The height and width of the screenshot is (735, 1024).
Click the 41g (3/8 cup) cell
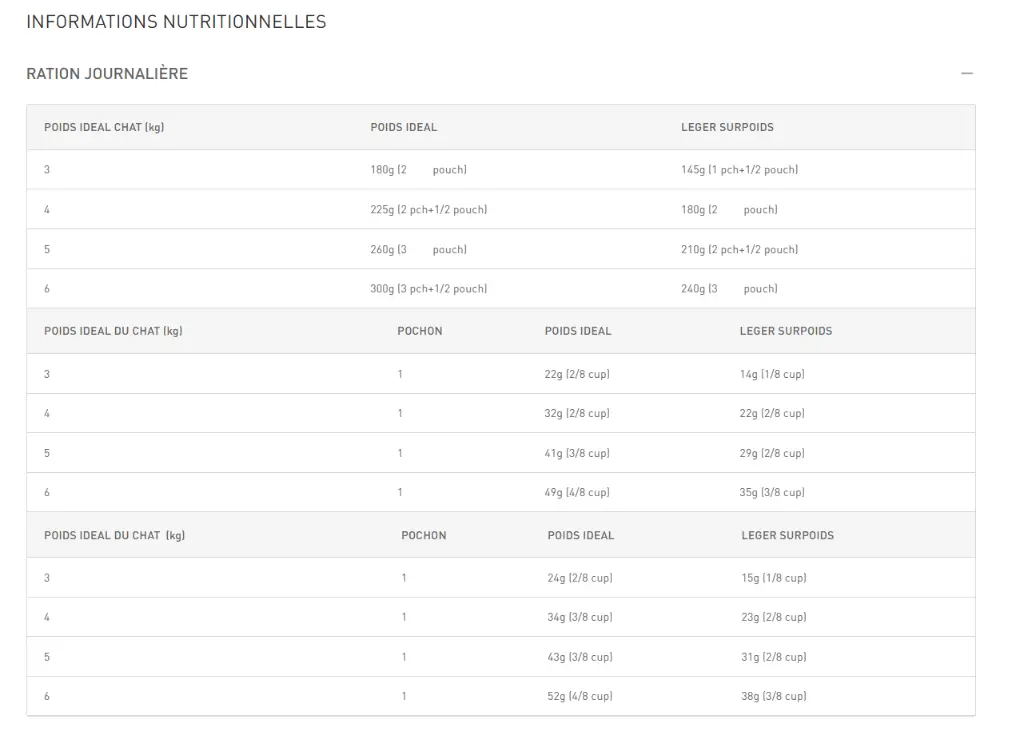577,454
